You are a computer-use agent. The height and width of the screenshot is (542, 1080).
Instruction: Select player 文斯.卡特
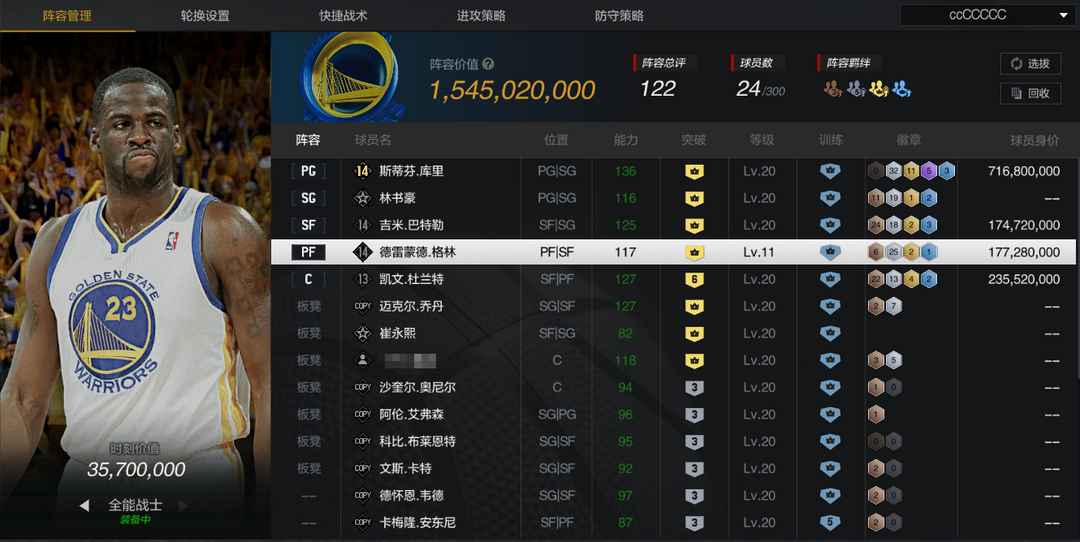point(405,468)
